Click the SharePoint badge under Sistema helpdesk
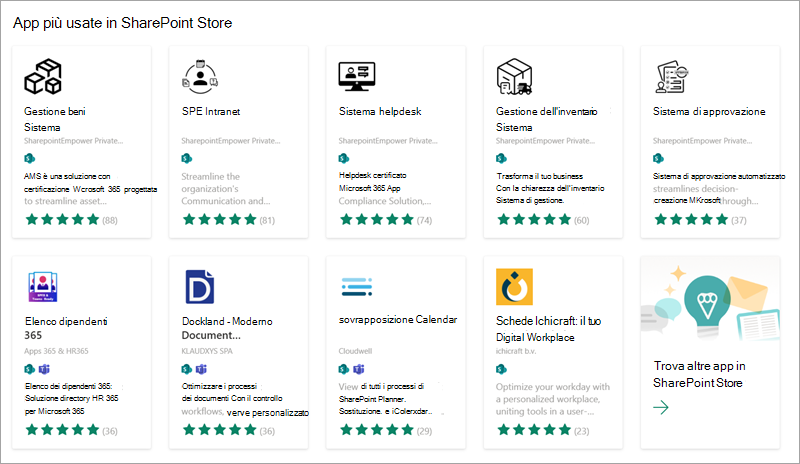Screen dimensions: 800x464 [x=344, y=158]
